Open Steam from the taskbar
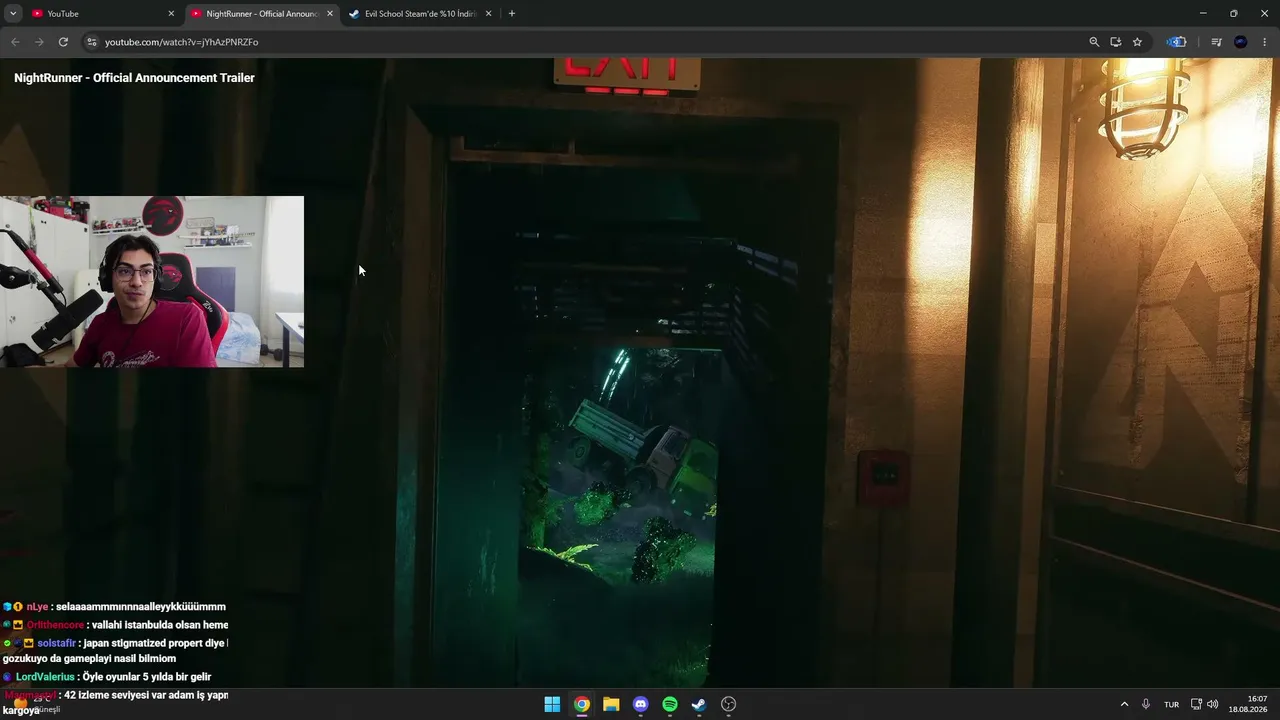The width and height of the screenshot is (1280, 720). coord(699,704)
